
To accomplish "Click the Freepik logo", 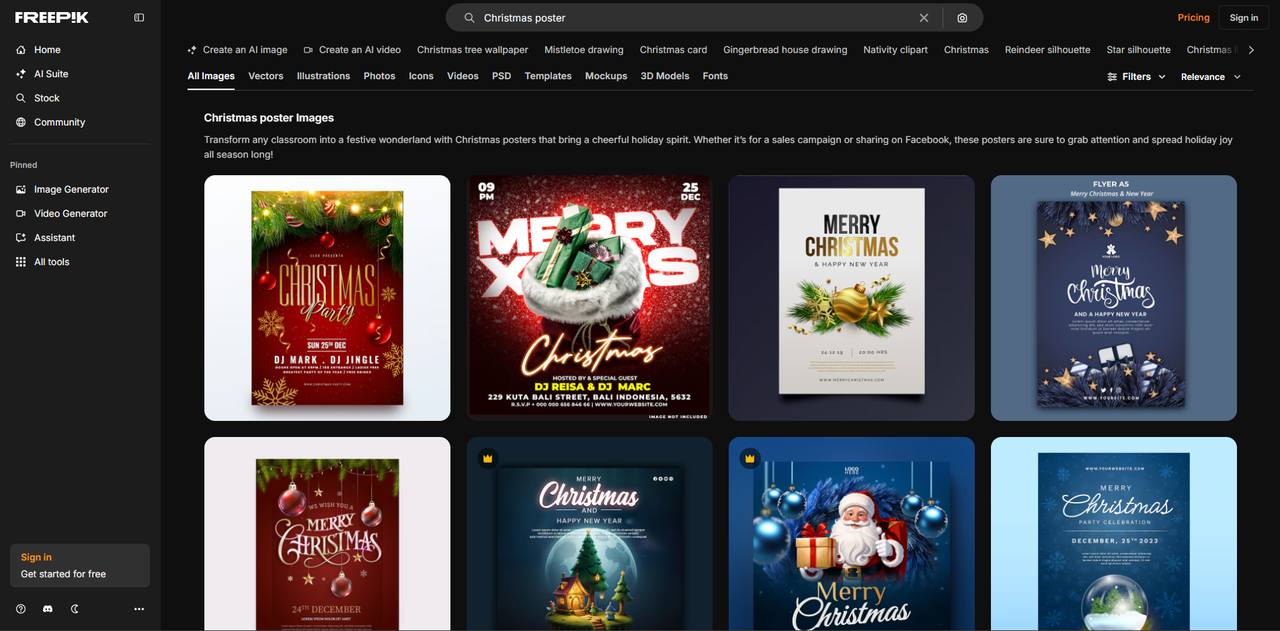I will (x=52, y=17).
